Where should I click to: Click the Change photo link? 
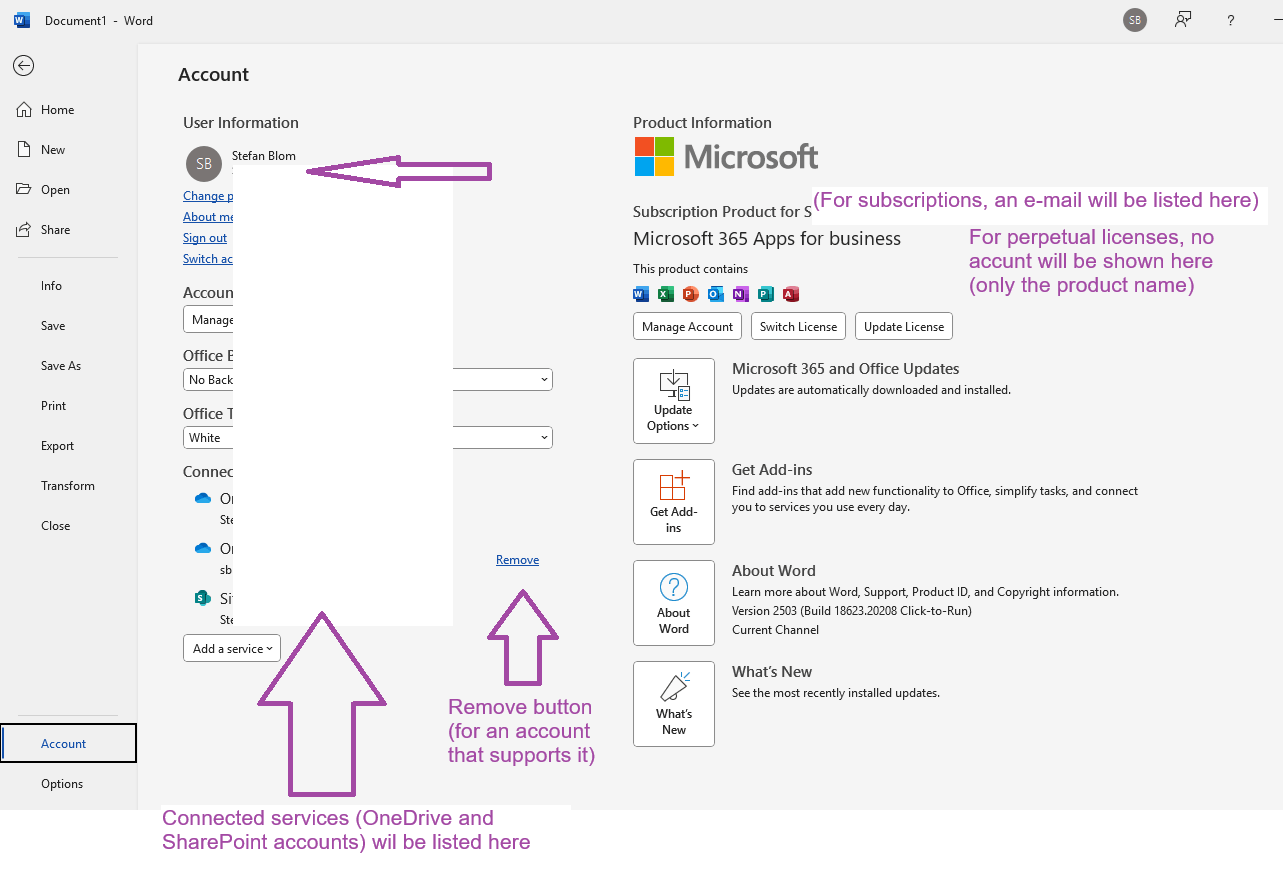pos(208,196)
